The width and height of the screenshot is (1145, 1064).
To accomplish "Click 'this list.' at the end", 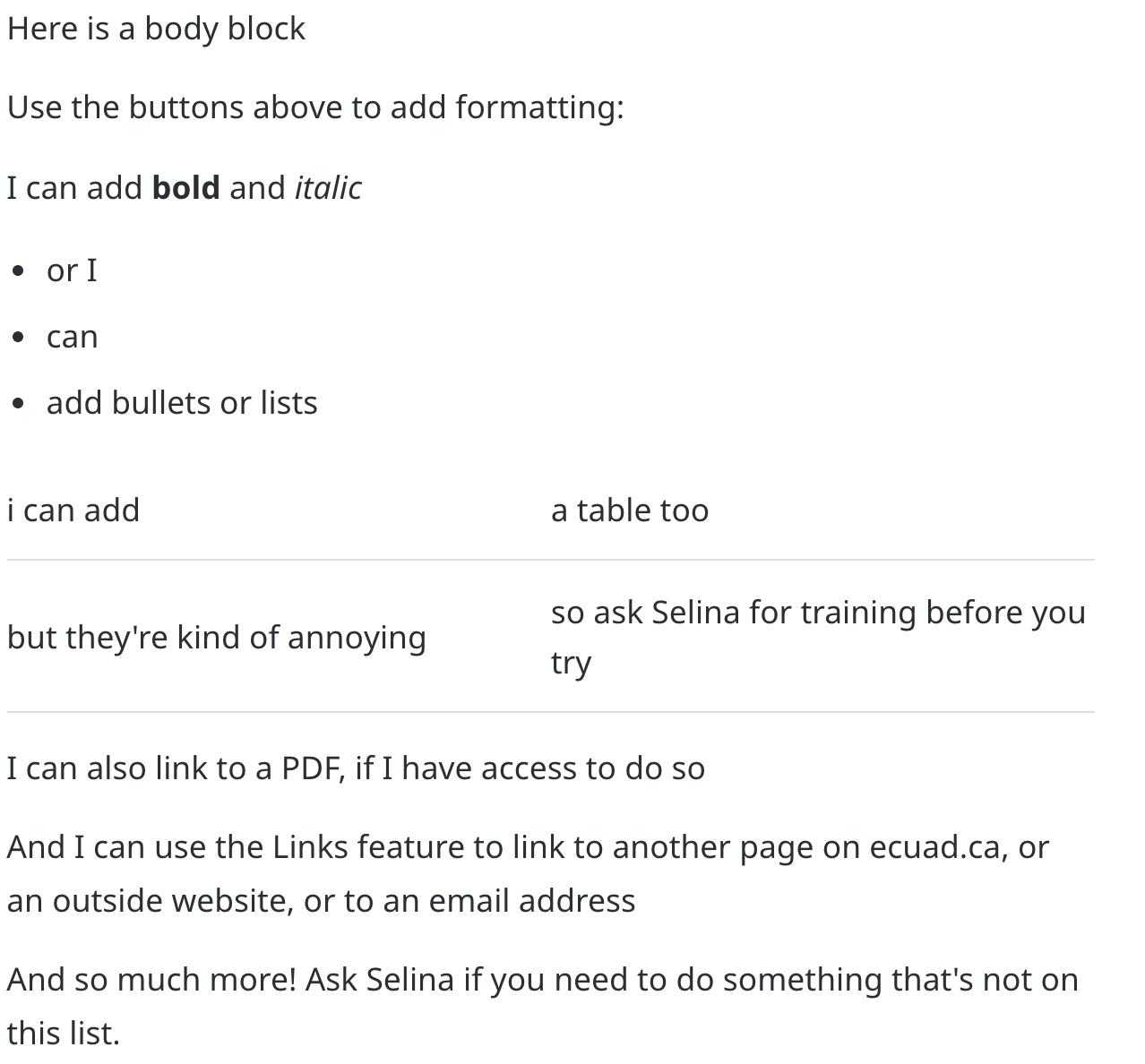I will [64, 1033].
